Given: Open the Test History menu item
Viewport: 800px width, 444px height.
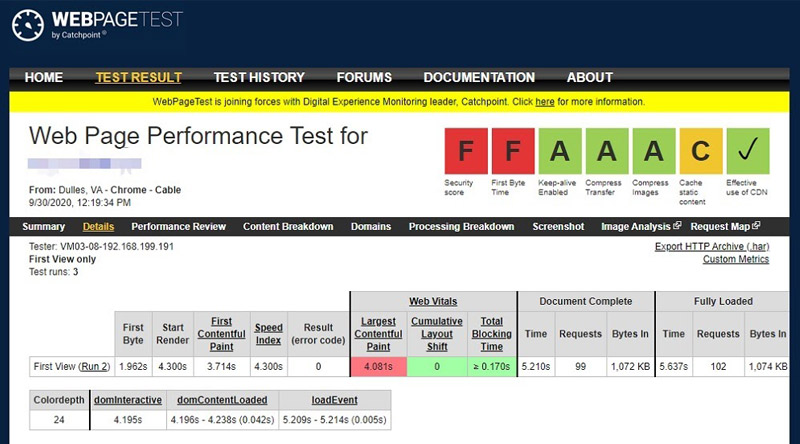Looking at the screenshot, I should (259, 78).
